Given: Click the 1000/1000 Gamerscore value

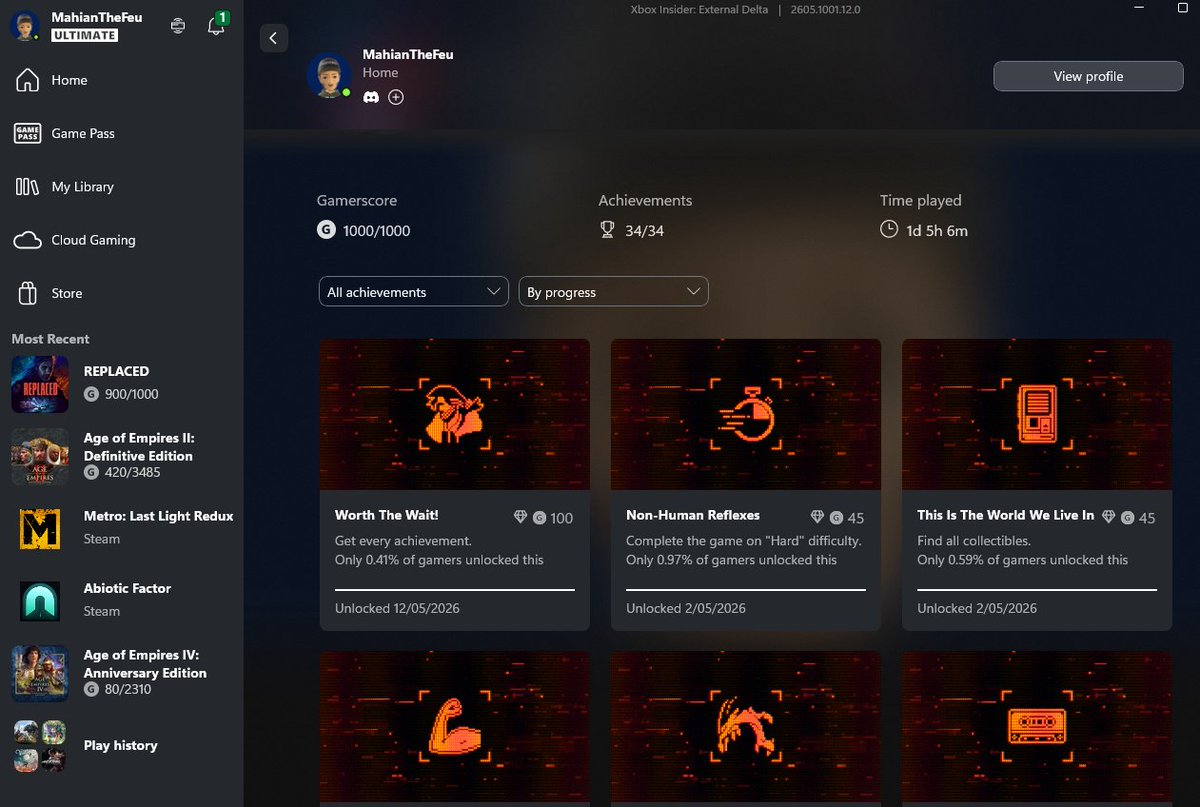Looking at the screenshot, I should tap(376, 231).
